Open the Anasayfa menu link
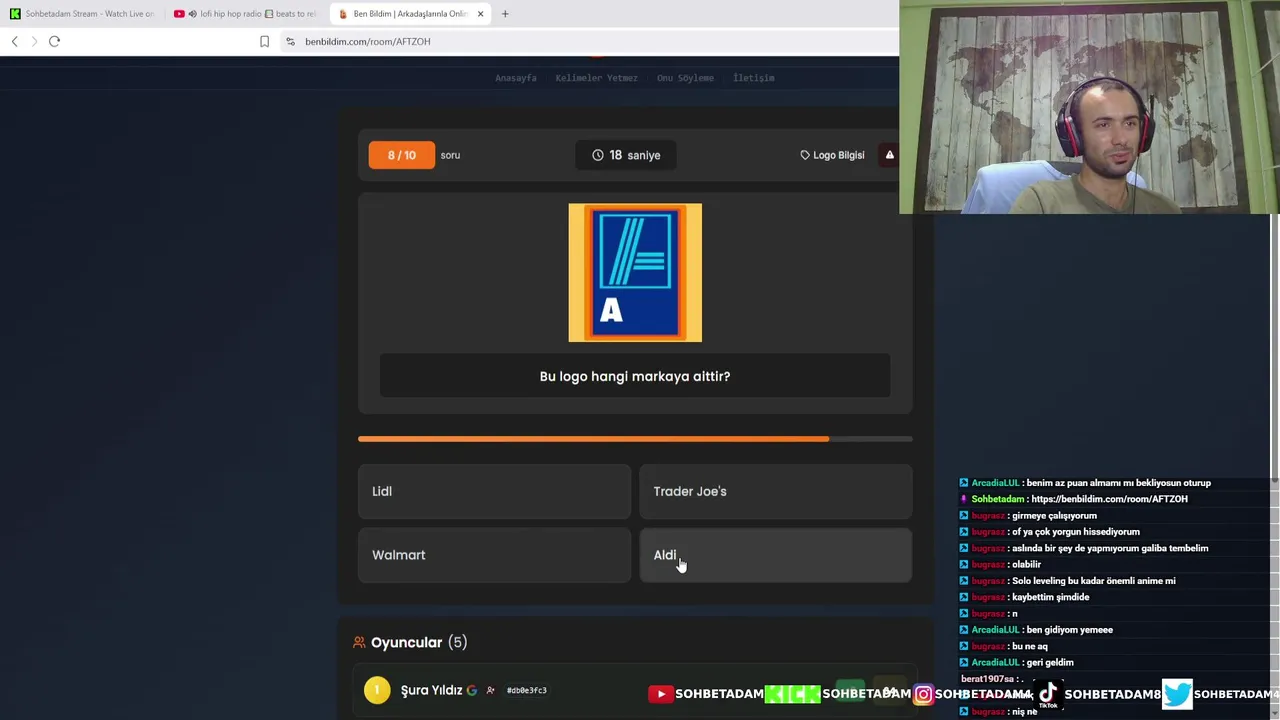This screenshot has width=1280, height=720. point(516,78)
